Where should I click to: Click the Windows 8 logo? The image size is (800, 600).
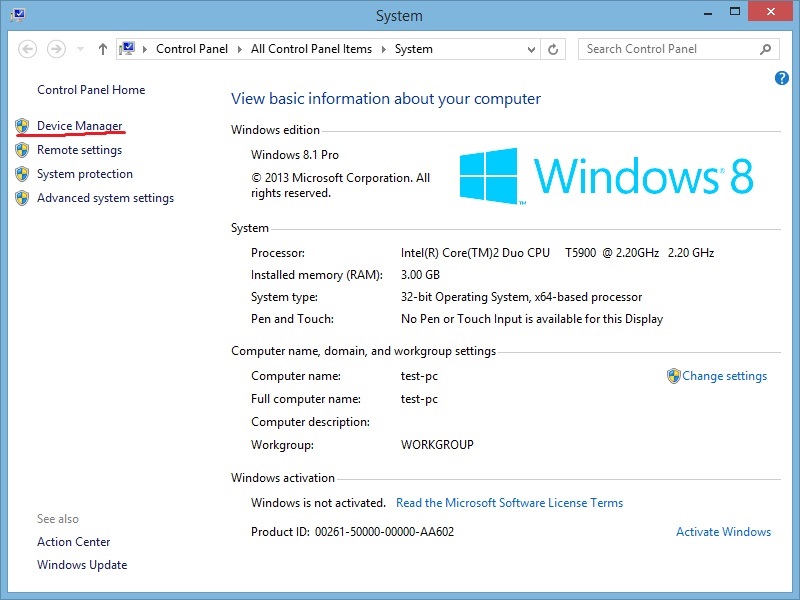tap(606, 176)
